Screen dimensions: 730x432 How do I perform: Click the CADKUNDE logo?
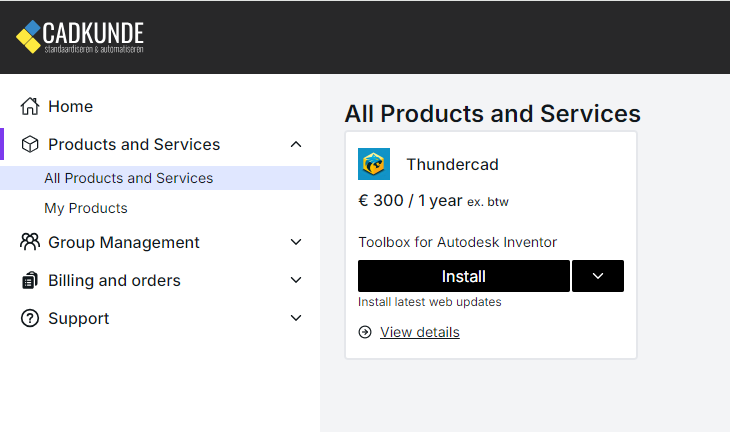tap(80, 37)
